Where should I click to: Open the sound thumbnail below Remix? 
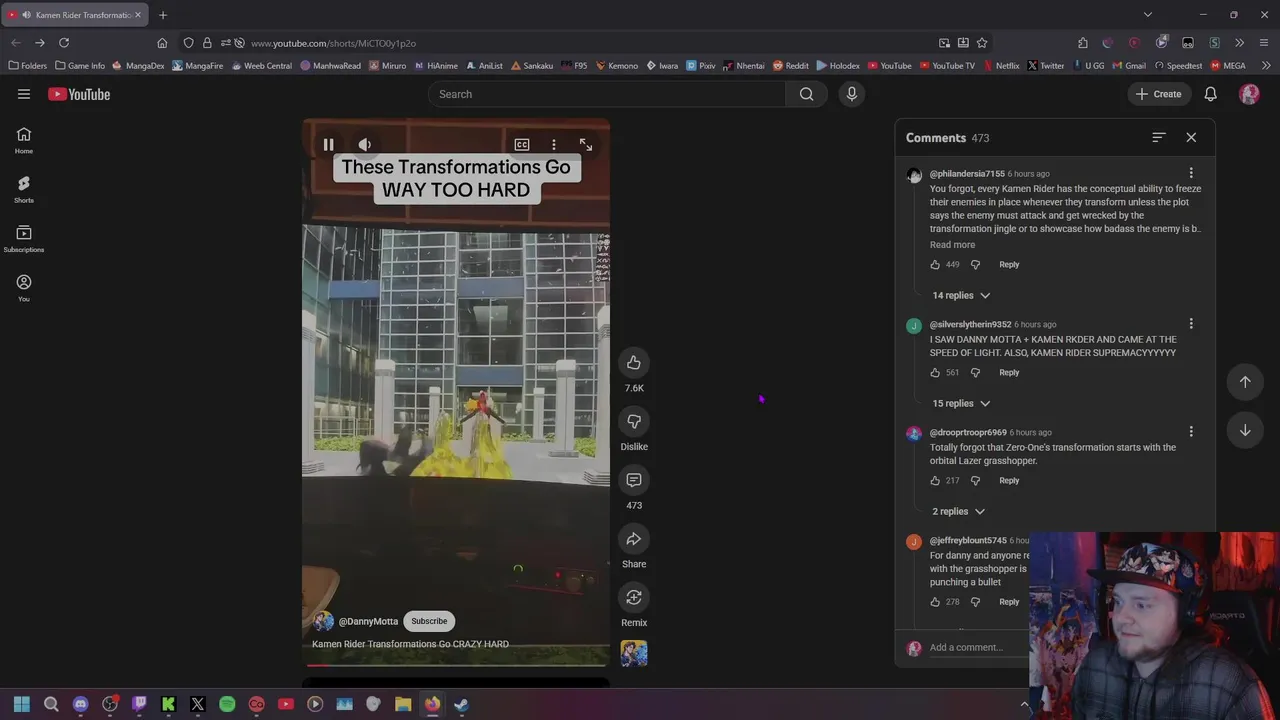634,653
